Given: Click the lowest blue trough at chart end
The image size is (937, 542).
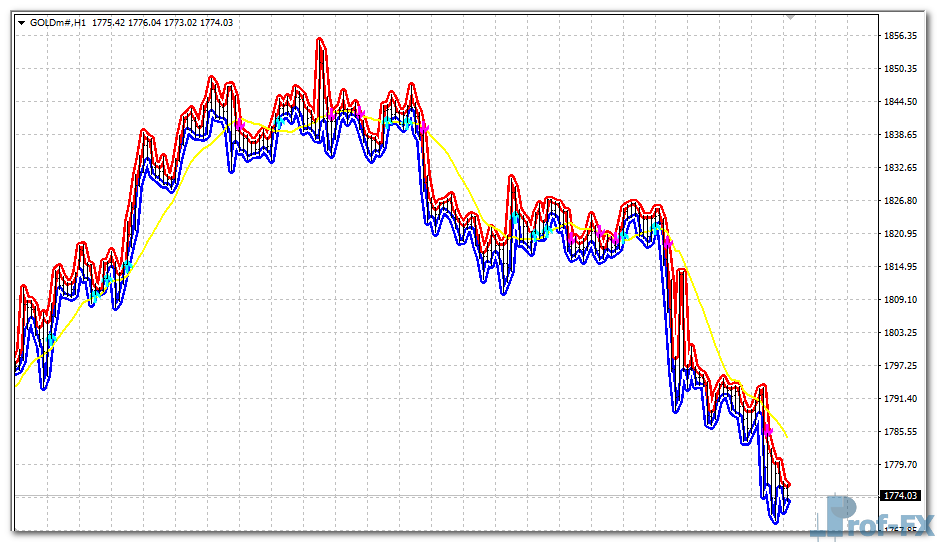Looking at the screenshot, I should [x=776, y=519].
